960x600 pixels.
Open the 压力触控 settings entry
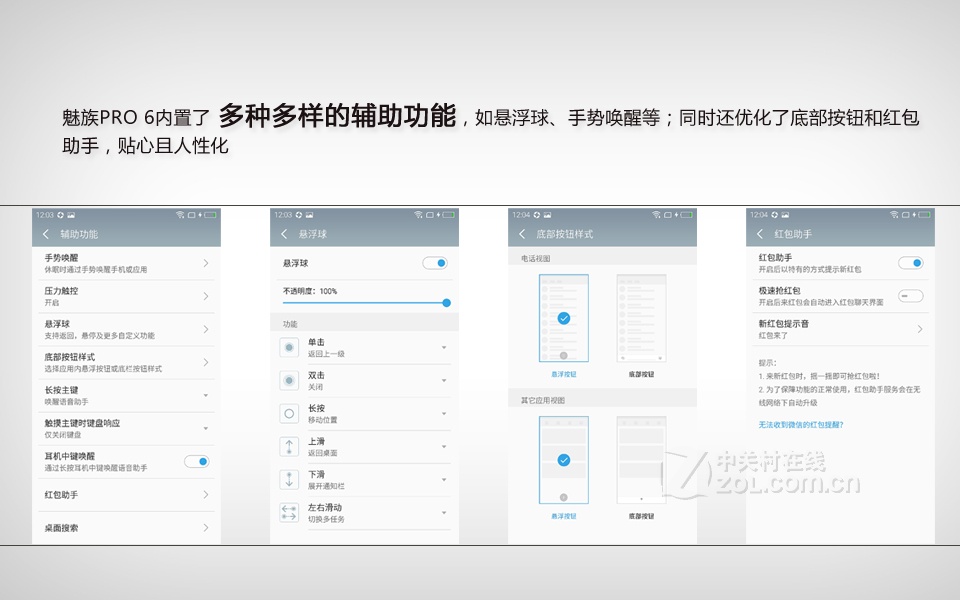pyautogui.click(x=125, y=296)
